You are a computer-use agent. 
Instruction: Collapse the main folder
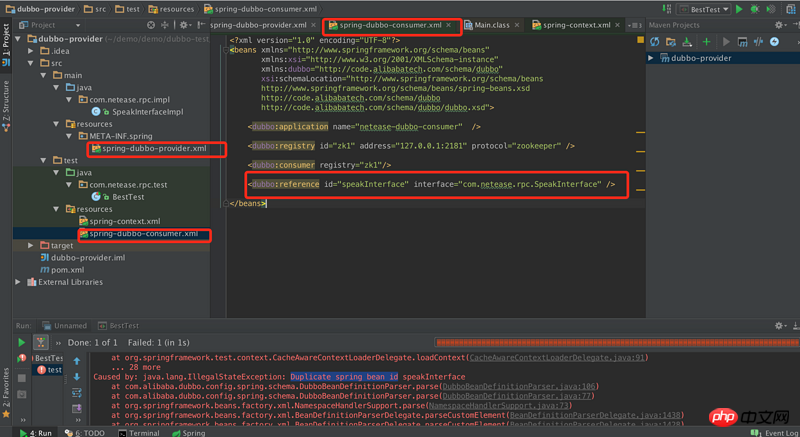pyautogui.click(x=43, y=75)
